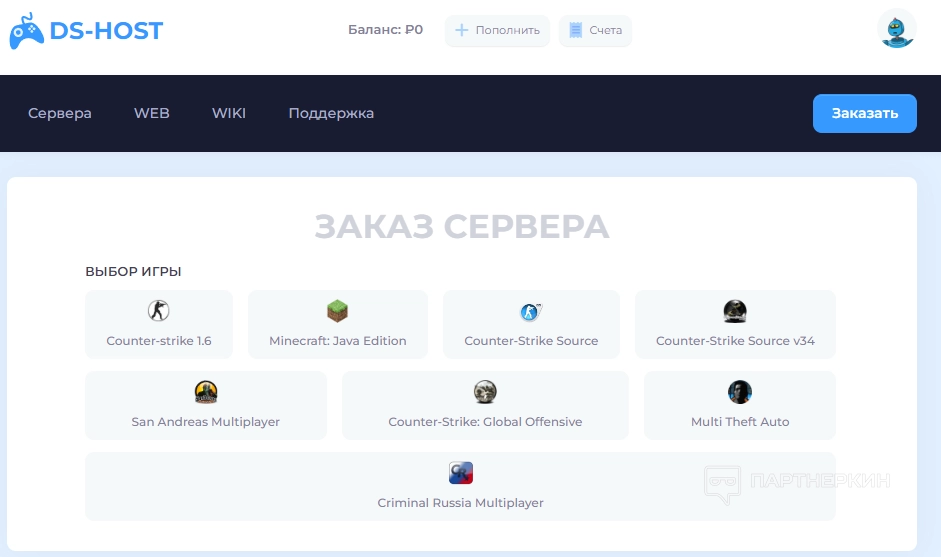The image size is (941, 557).
Task: Choose the Counter-Strike Source label
Action: pyautogui.click(x=531, y=341)
